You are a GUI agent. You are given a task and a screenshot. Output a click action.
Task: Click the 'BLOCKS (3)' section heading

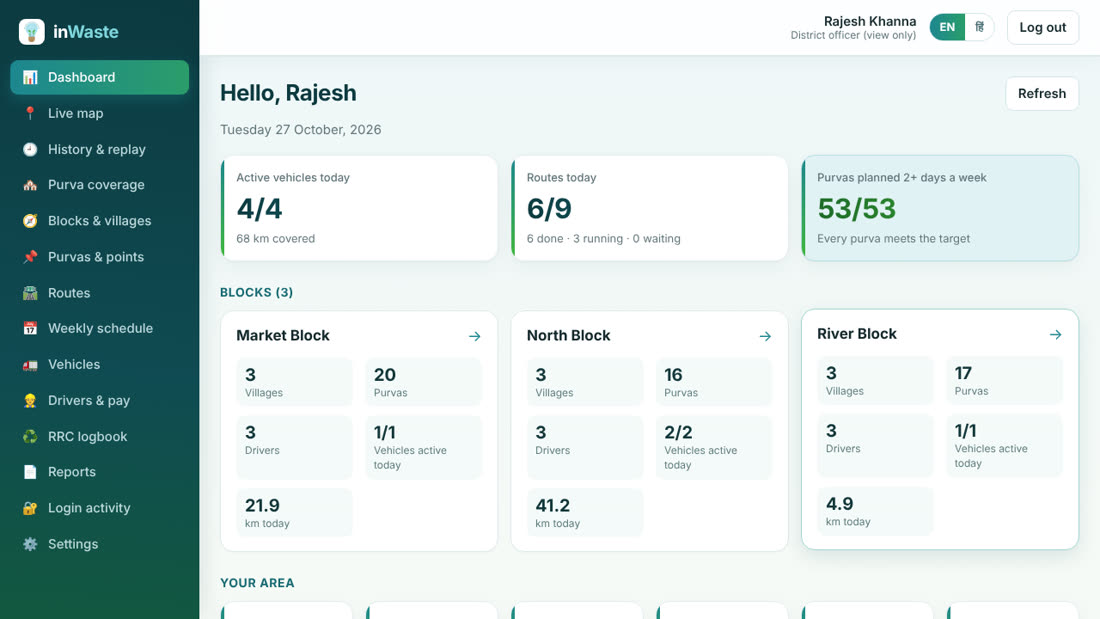click(x=257, y=293)
